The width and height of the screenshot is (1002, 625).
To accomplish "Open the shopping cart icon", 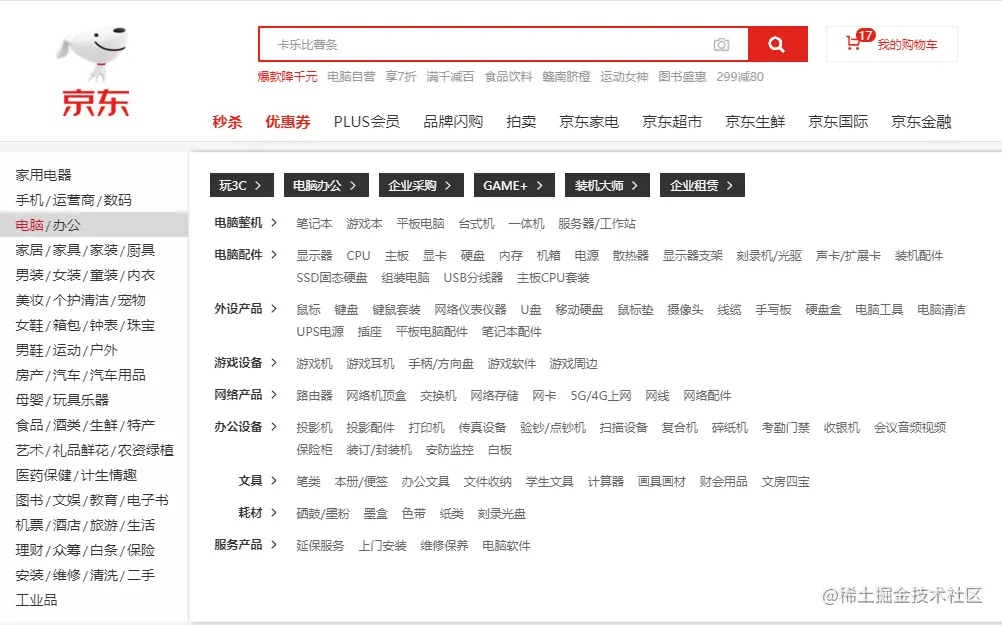I will coord(852,43).
